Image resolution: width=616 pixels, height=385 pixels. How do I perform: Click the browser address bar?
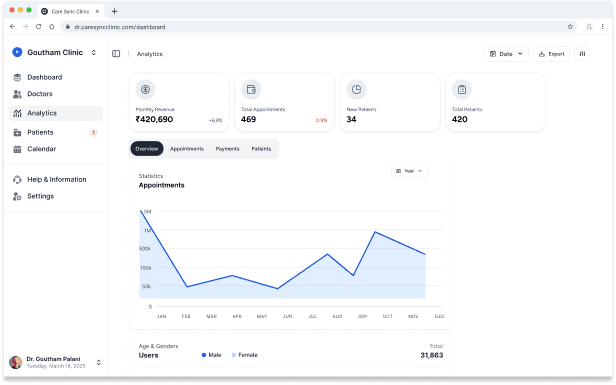pyautogui.click(x=314, y=27)
